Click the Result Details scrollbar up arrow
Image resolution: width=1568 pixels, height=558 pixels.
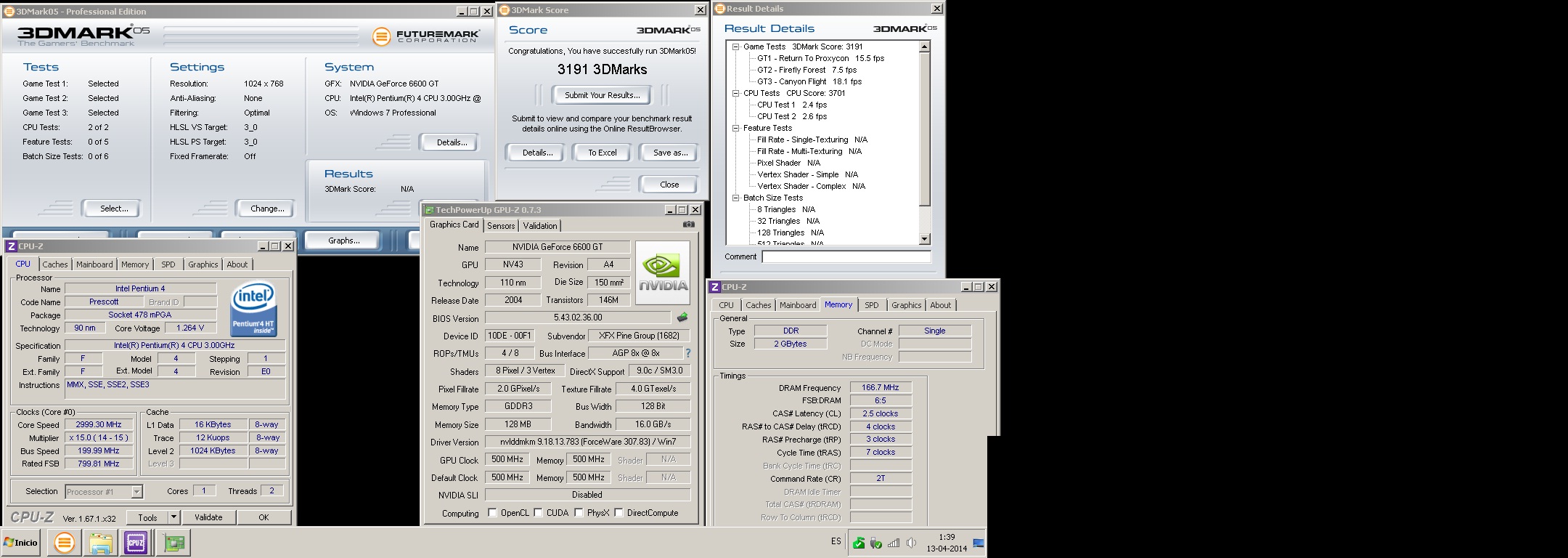click(924, 46)
